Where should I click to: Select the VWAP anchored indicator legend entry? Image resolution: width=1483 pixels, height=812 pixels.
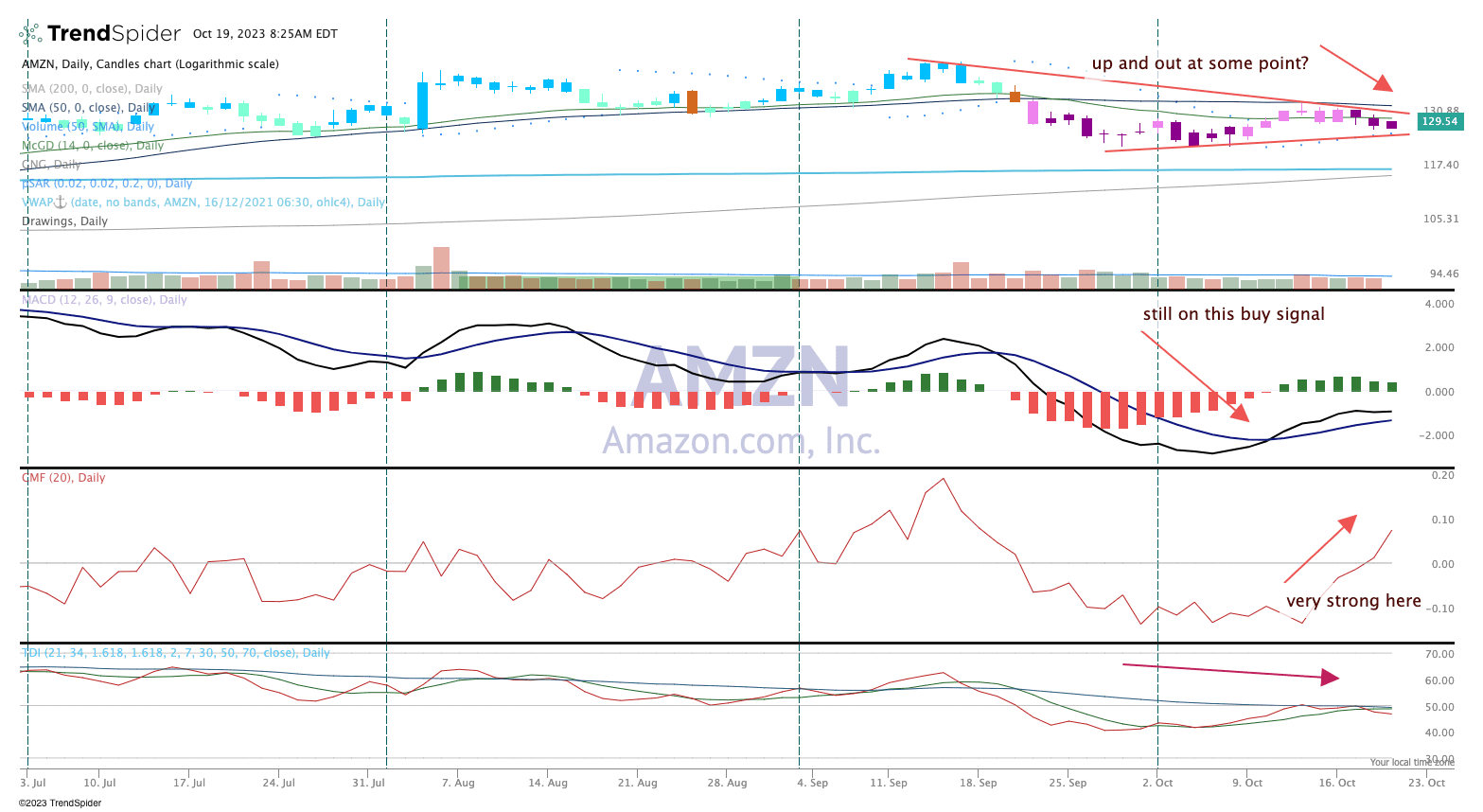pos(203,203)
